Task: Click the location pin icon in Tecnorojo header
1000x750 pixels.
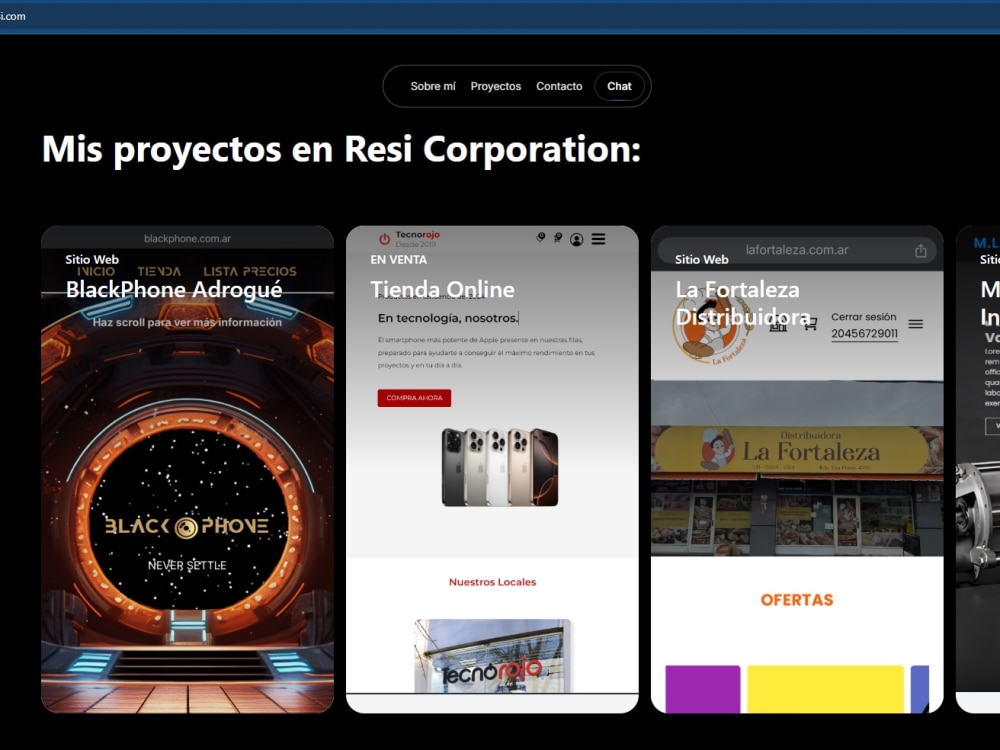Action: [x=541, y=237]
